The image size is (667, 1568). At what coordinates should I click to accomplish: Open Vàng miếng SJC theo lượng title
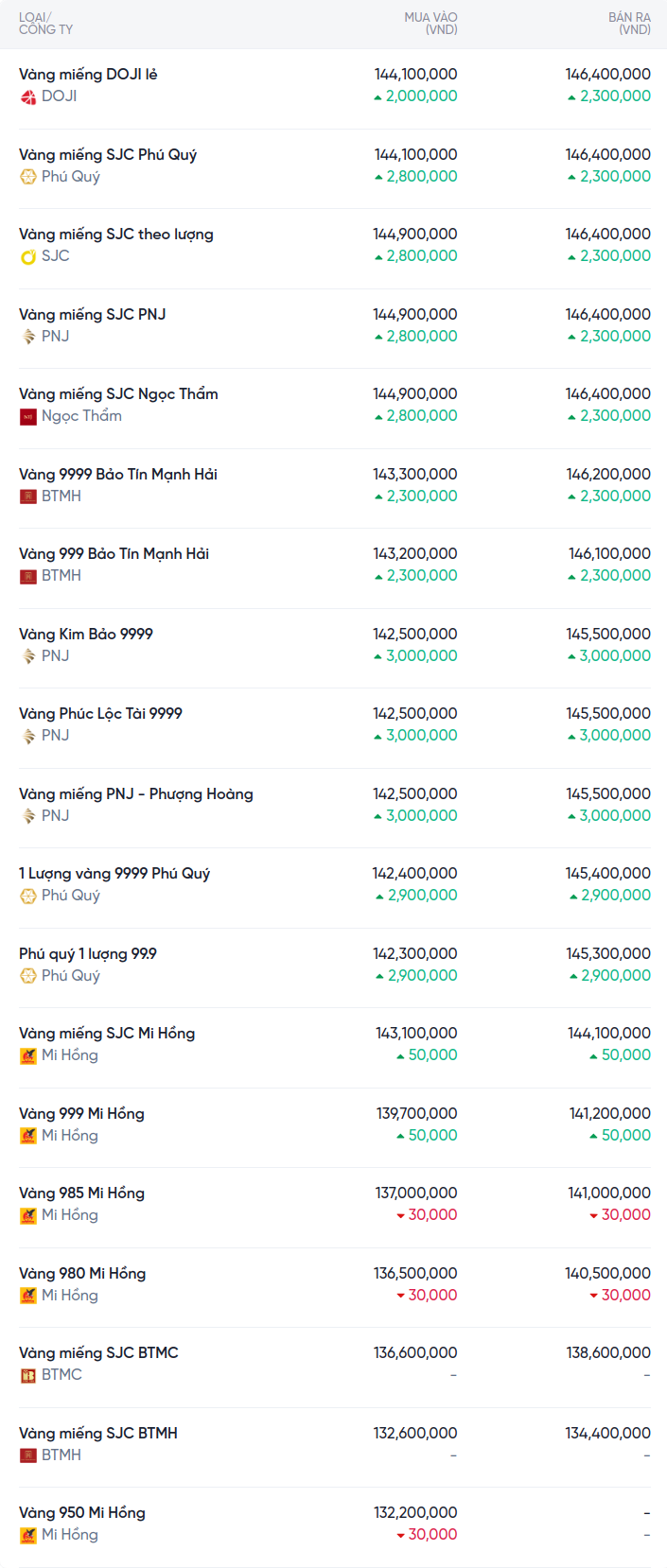[x=115, y=235]
